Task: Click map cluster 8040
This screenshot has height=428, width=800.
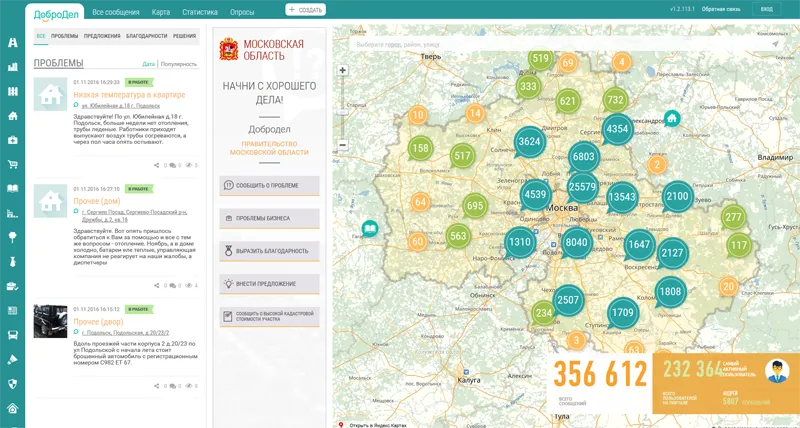Action: (577, 243)
